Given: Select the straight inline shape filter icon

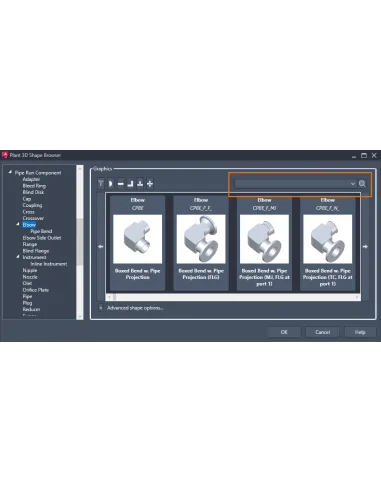Looking at the screenshot, I should pos(121,183).
